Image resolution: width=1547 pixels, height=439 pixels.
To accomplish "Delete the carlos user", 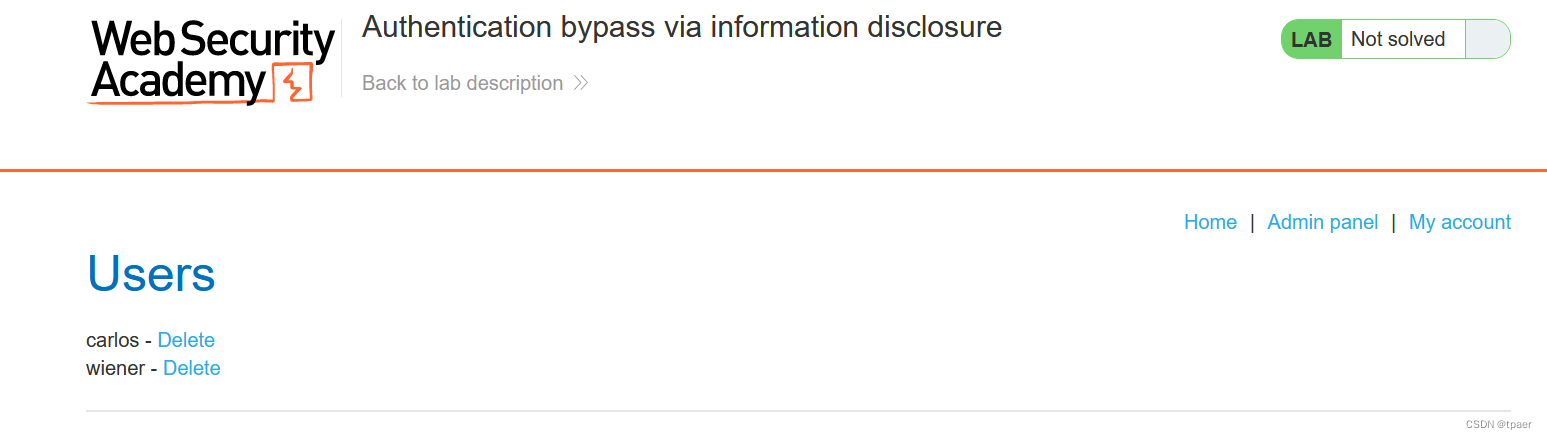I will click(x=186, y=340).
